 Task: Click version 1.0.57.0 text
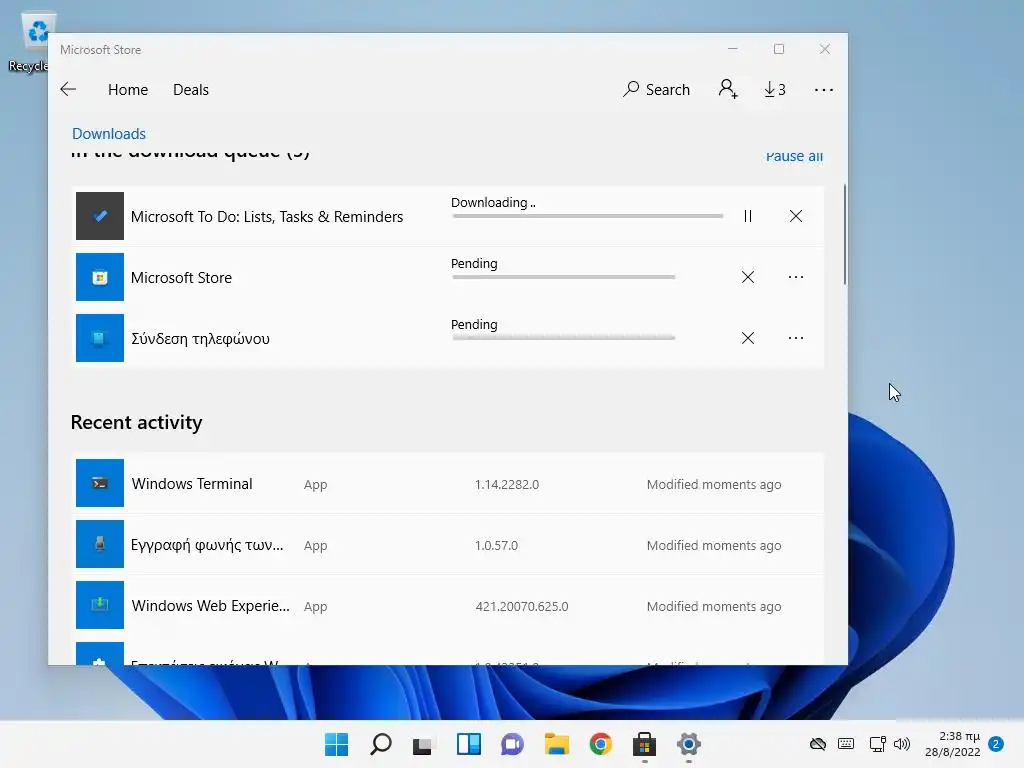click(496, 545)
